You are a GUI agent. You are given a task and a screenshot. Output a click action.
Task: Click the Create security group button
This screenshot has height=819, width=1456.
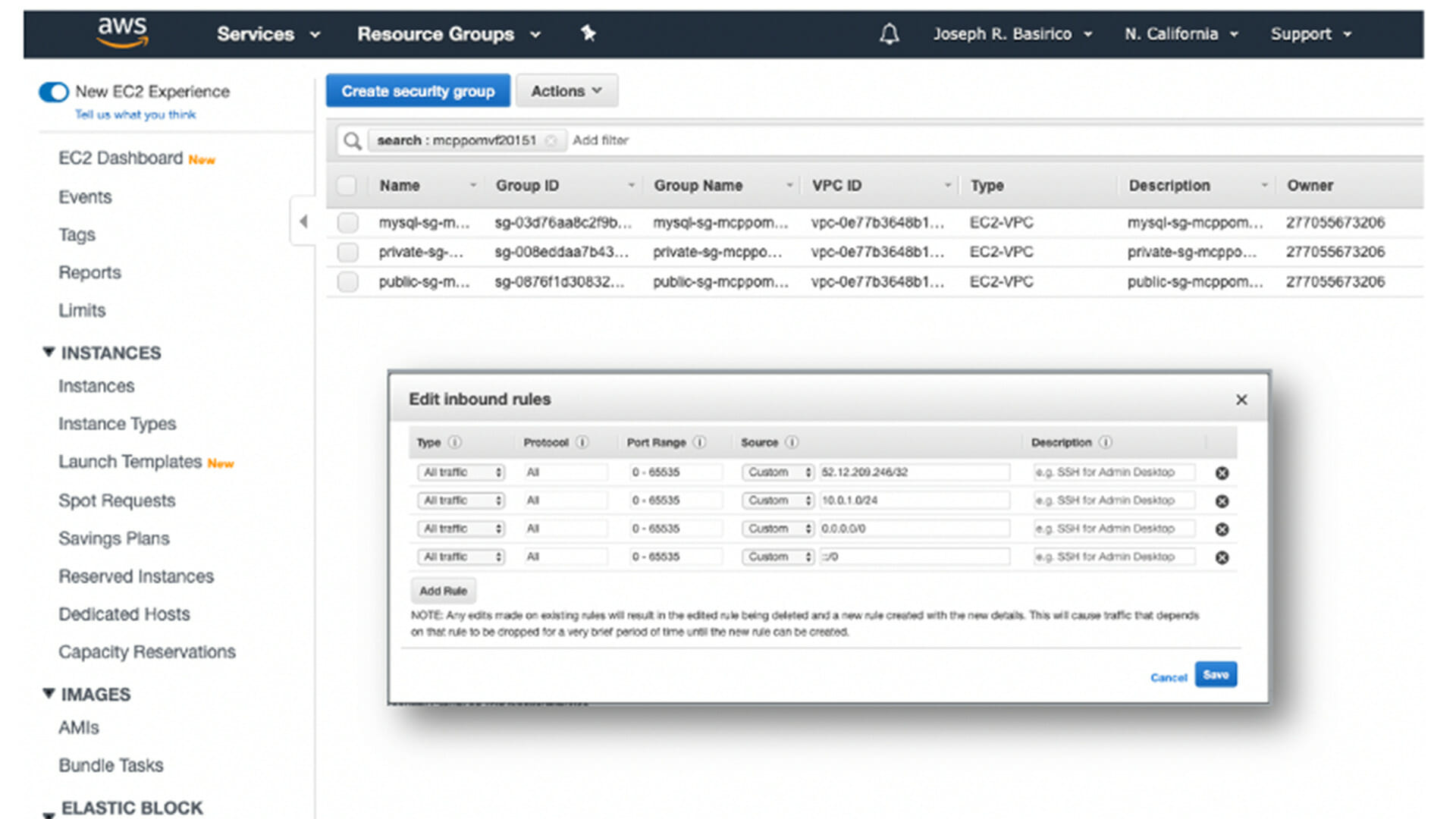(x=418, y=91)
